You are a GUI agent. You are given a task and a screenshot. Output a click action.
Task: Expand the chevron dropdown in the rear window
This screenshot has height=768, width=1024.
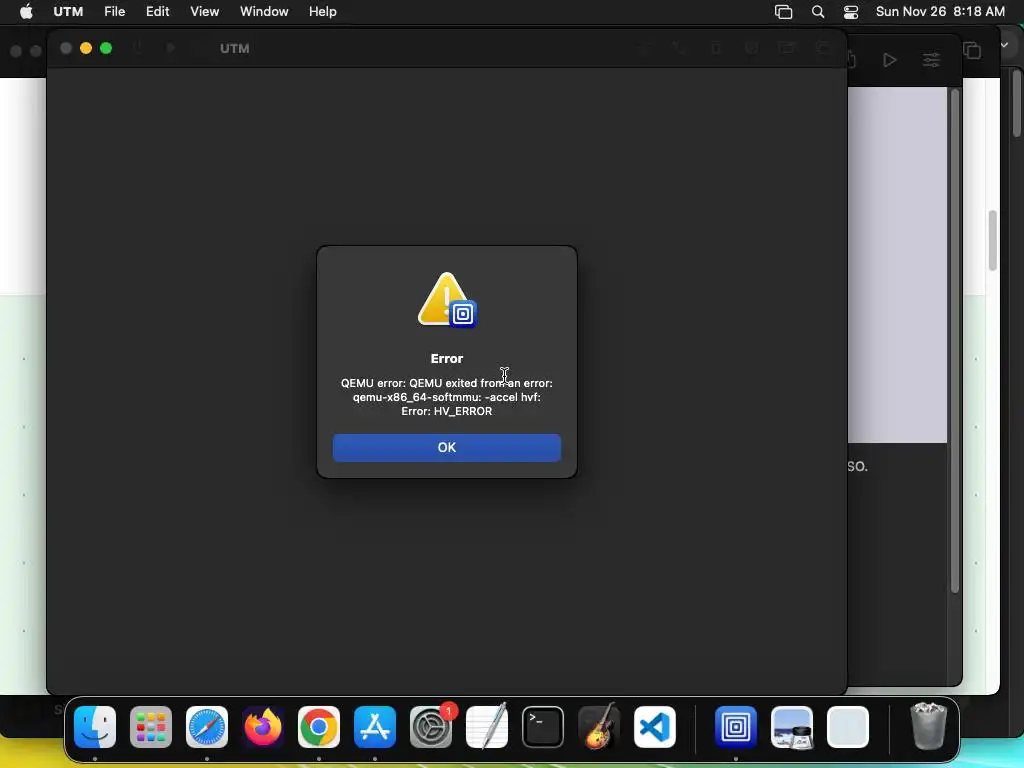point(1004,45)
